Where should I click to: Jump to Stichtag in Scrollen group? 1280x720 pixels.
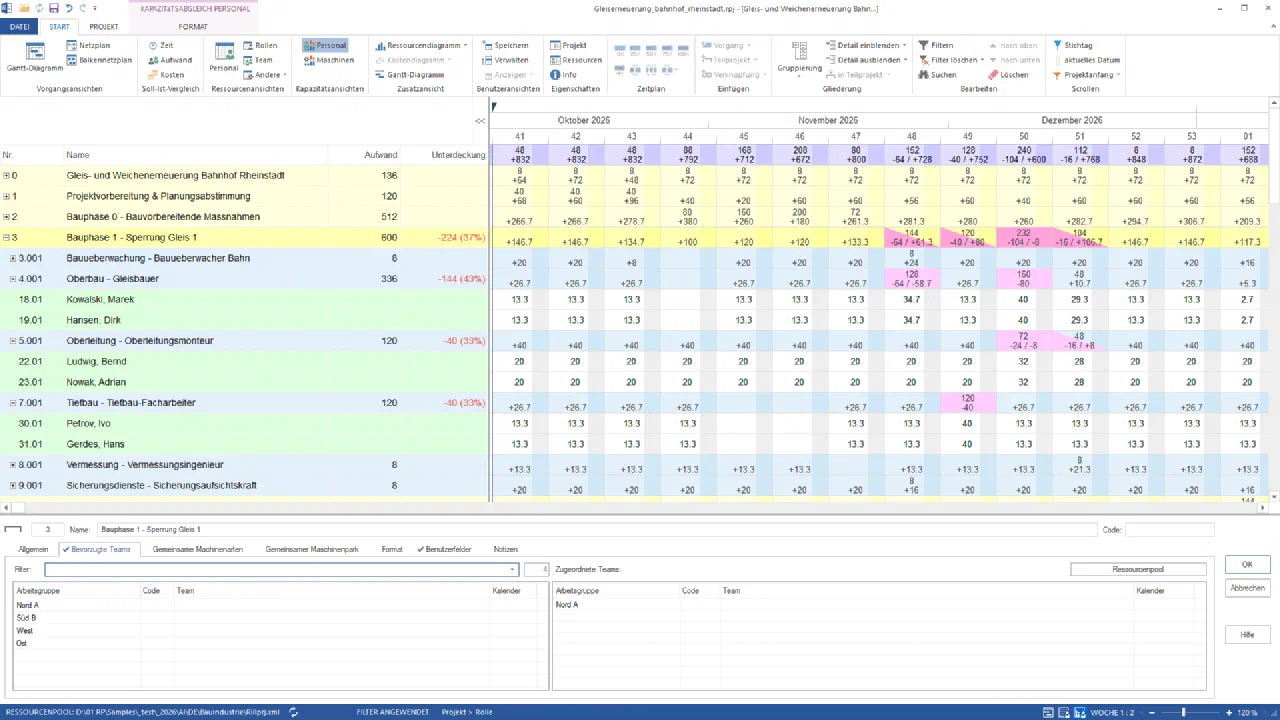[x=1072, y=46]
